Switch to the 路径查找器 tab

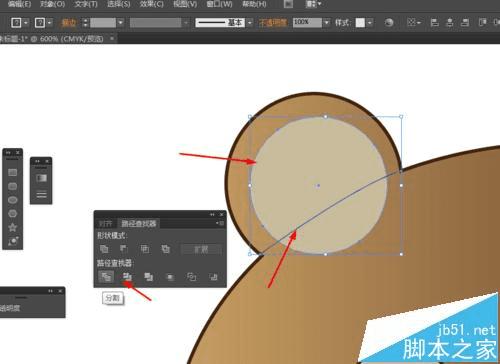139,223
